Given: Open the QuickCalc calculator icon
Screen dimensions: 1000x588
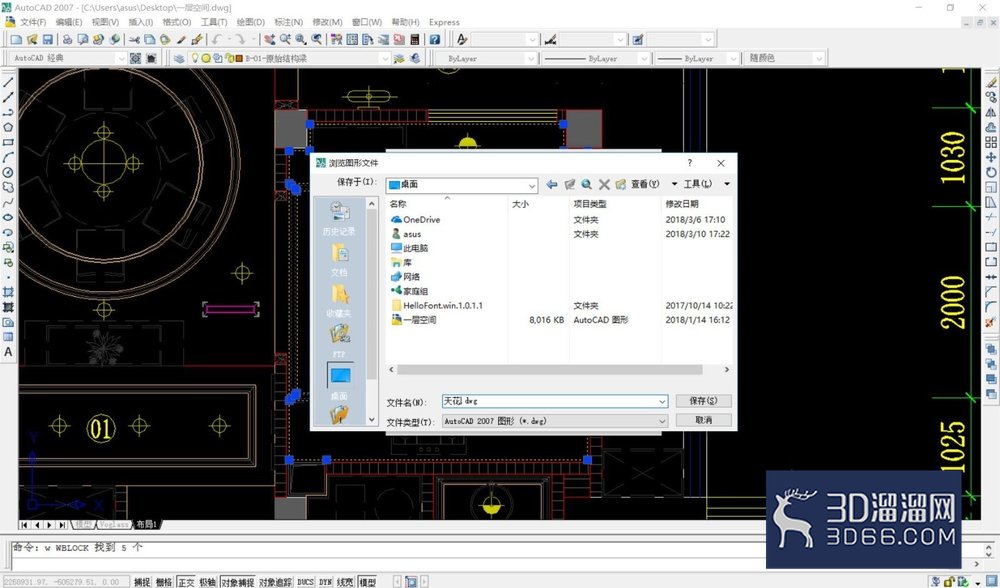Looking at the screenshot, I should pos(415,40).
